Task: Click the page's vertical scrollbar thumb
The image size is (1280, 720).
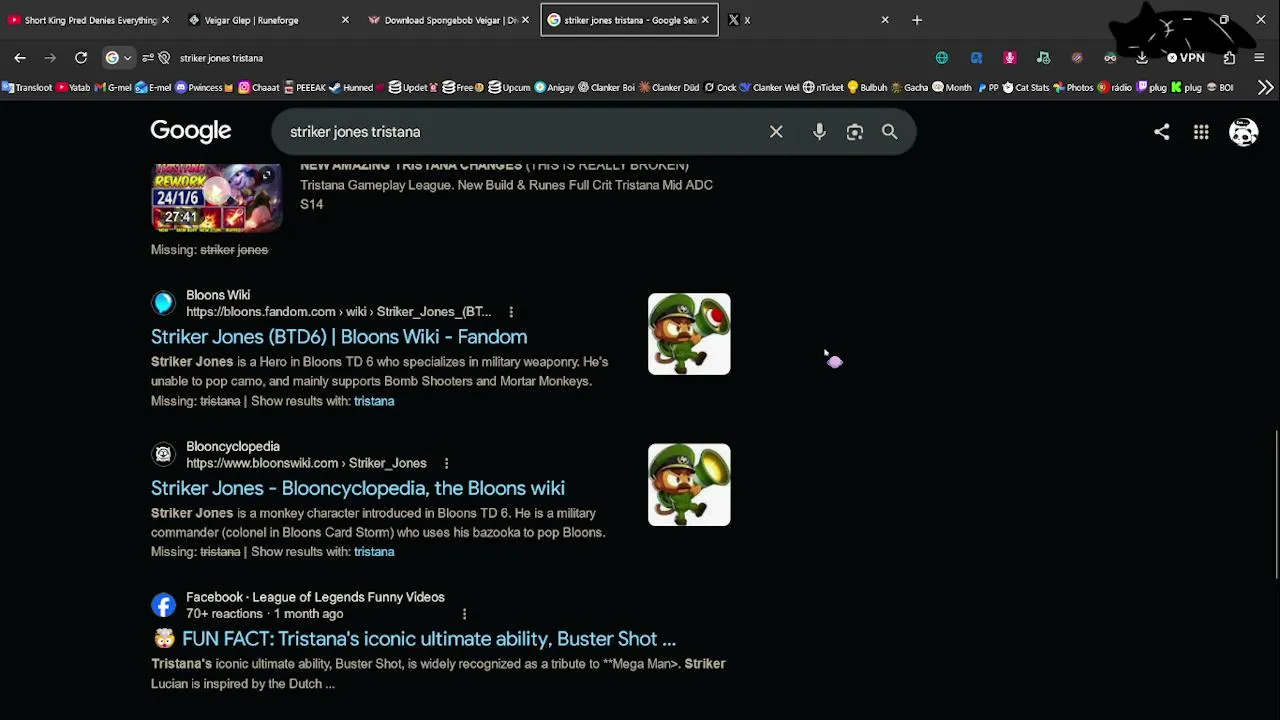Action: pos(1276,504)
